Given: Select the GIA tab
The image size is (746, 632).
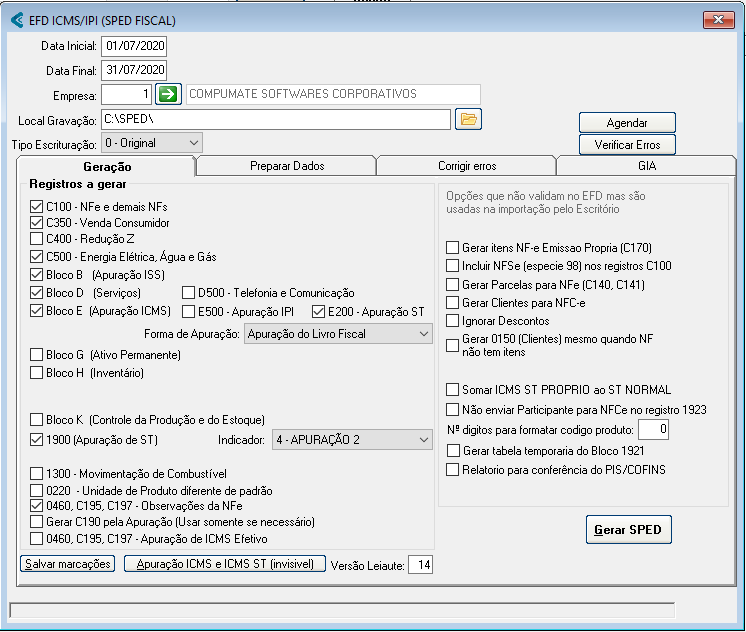Looking at the screenshot, I should coord(646,166).
